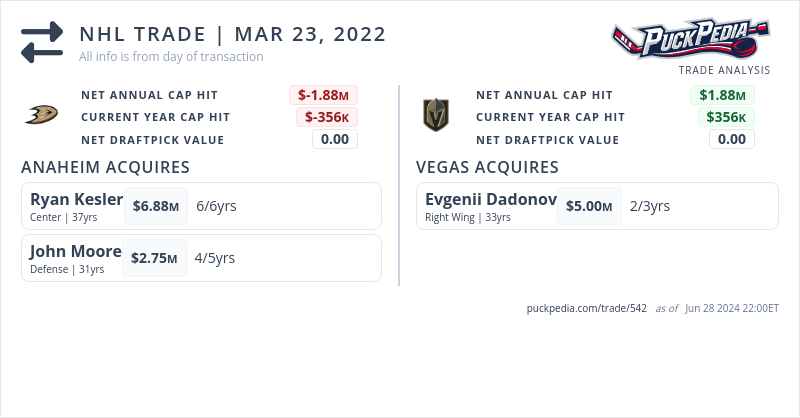Click Vegas's green $356K current year value
Viewport: 800px width, 418px height.
coord(726,117)
